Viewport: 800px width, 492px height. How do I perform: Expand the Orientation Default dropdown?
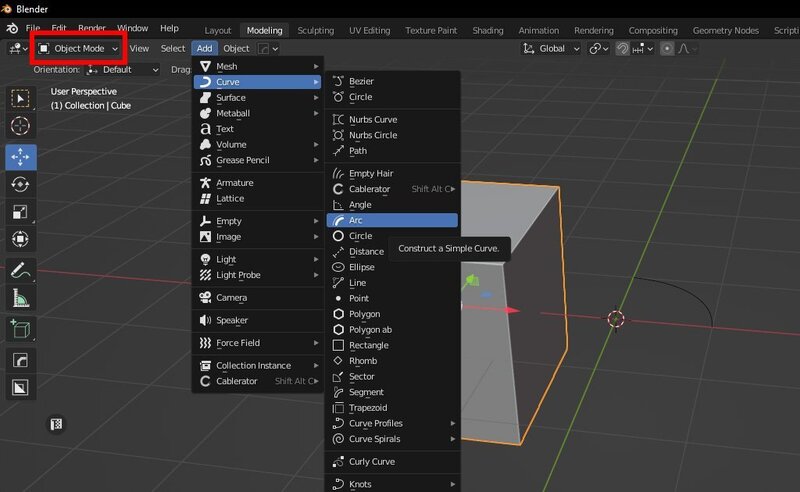(x=123, y=70)
